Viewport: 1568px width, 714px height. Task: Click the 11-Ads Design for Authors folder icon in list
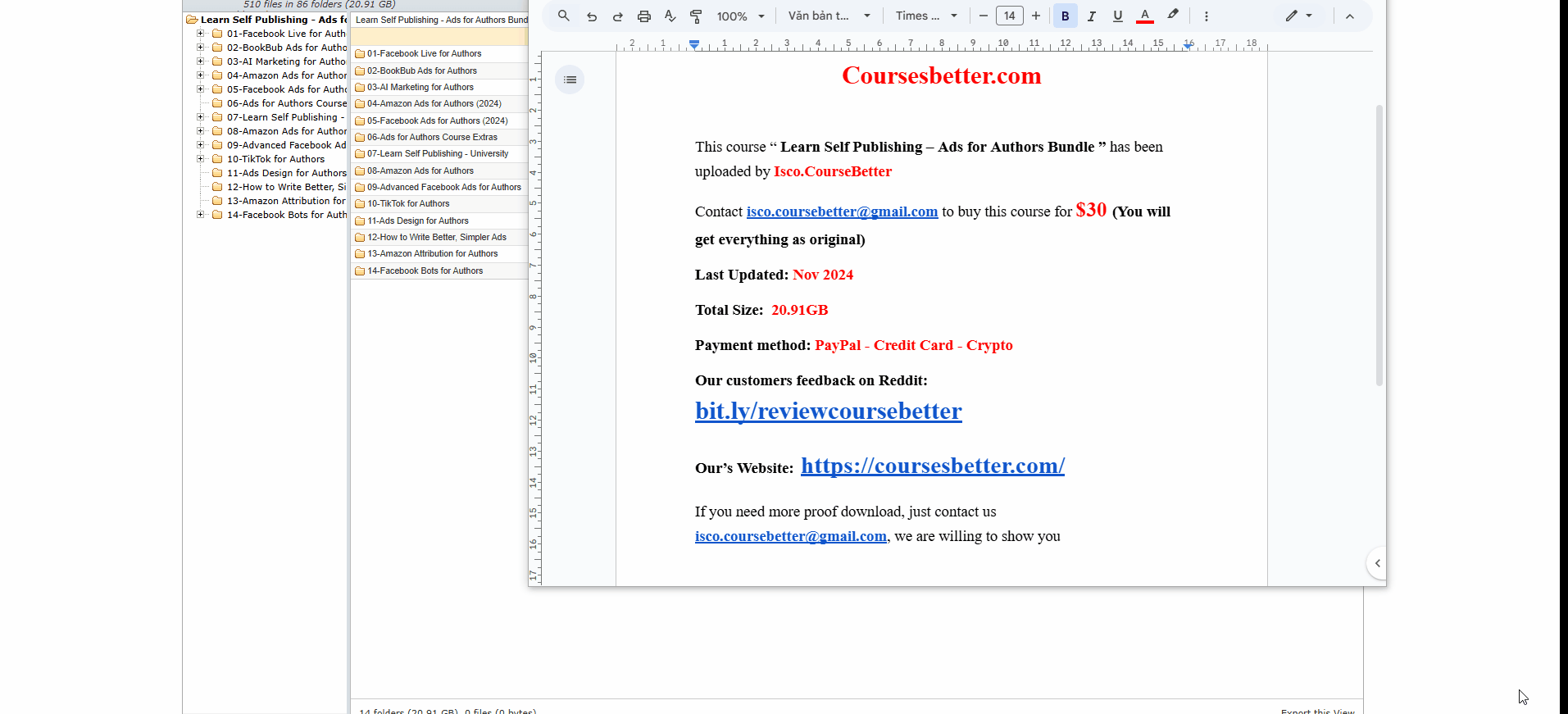(x=360, y=221)
